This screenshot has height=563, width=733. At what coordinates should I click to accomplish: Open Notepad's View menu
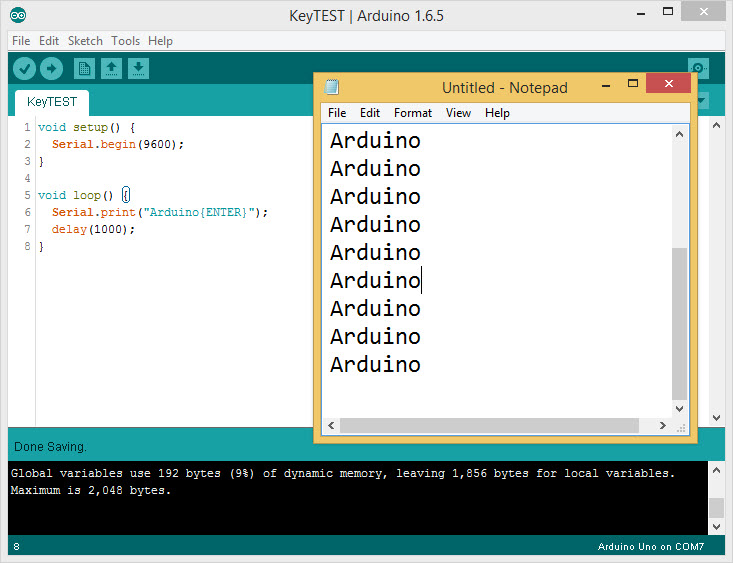tap(458, 113)
